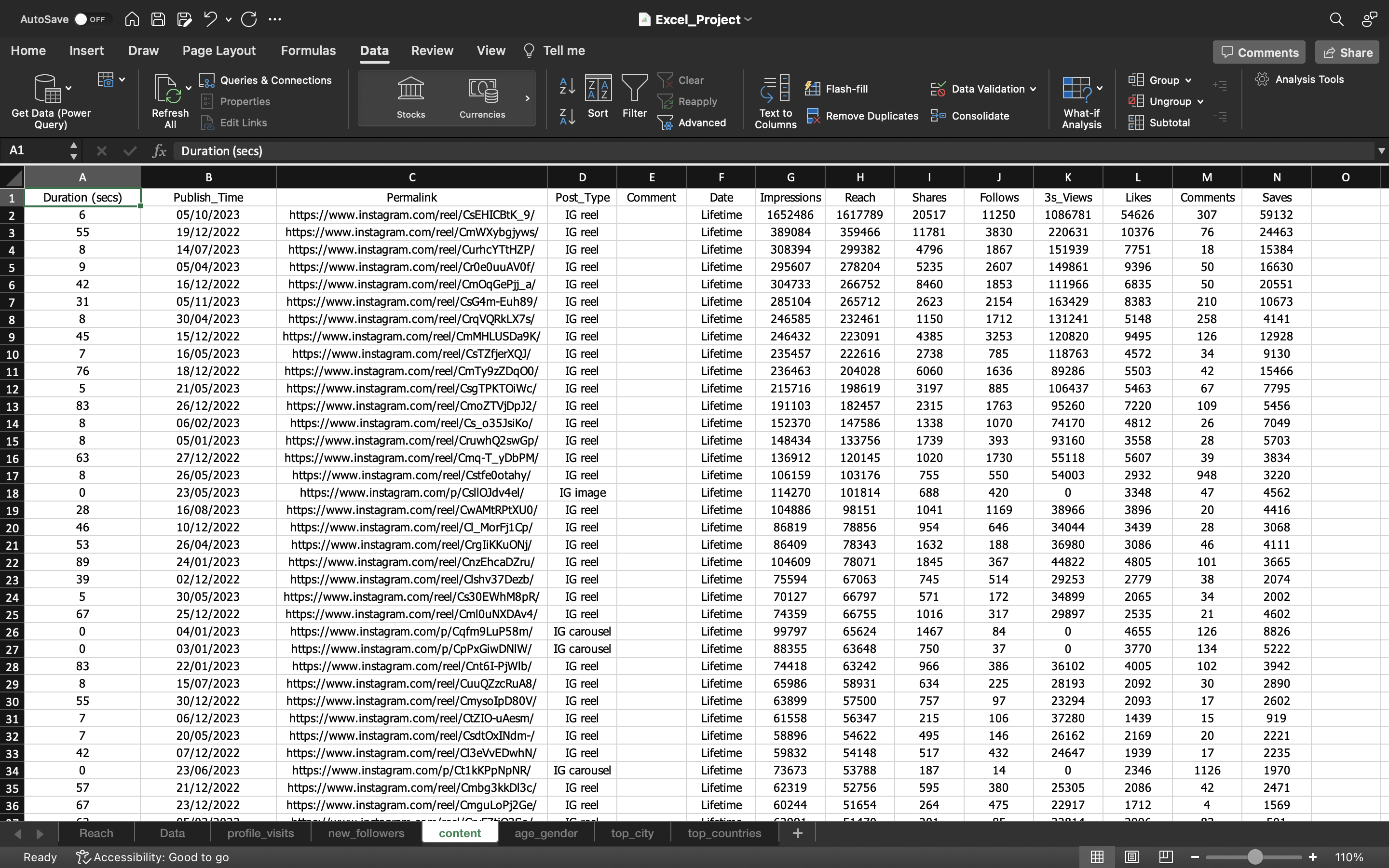Click the Select All corner triangle
This screenshot has width=1389, height=868.
click(x=13, y=177)
